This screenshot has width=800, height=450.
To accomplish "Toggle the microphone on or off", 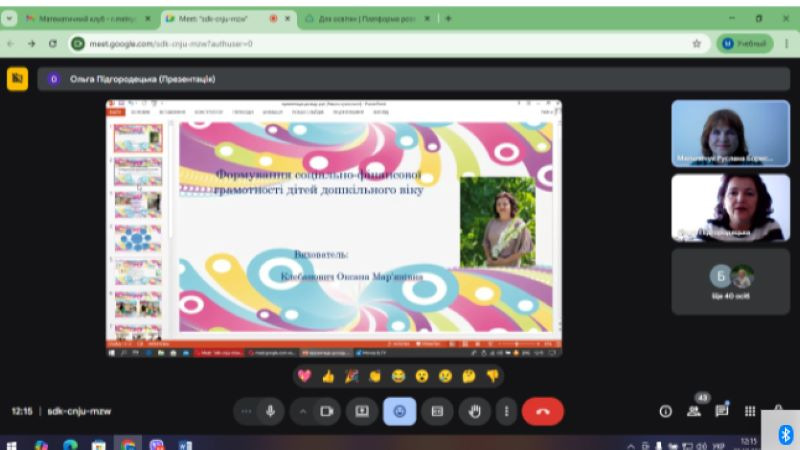I will coord(269,411).
